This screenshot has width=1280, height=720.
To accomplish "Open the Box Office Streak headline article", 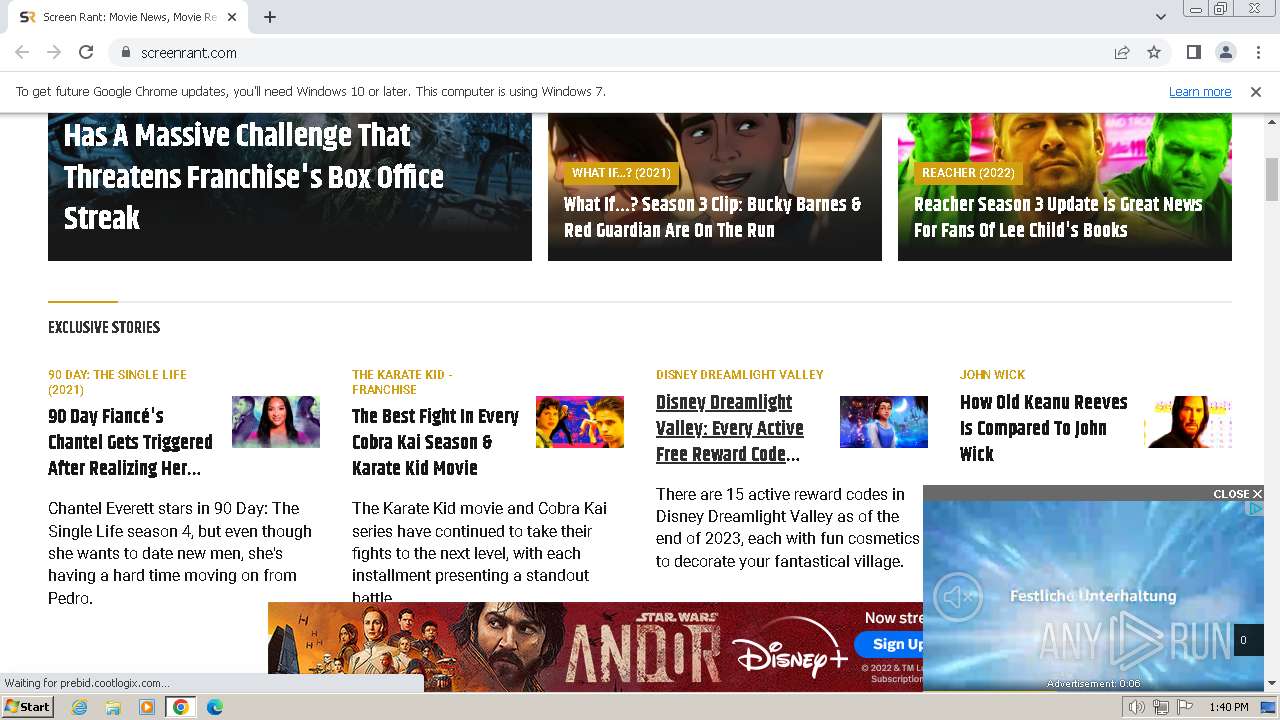I will pyautogui.click(x=253, y=177).
